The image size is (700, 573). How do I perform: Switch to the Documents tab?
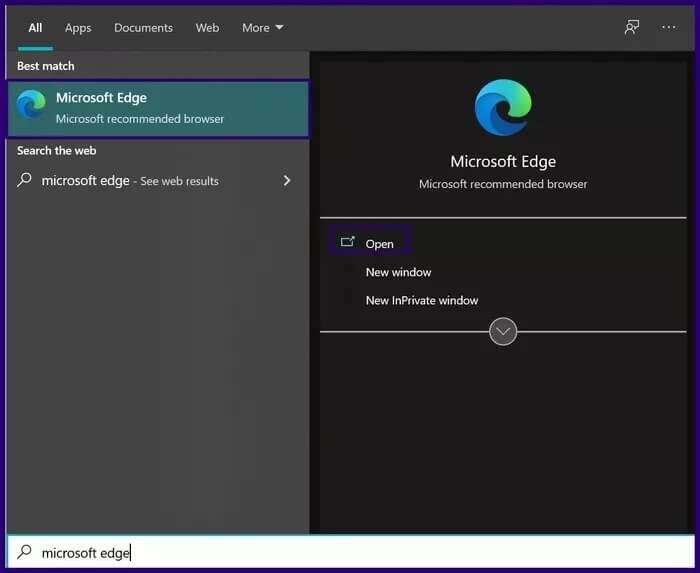[x=143, y=28]
